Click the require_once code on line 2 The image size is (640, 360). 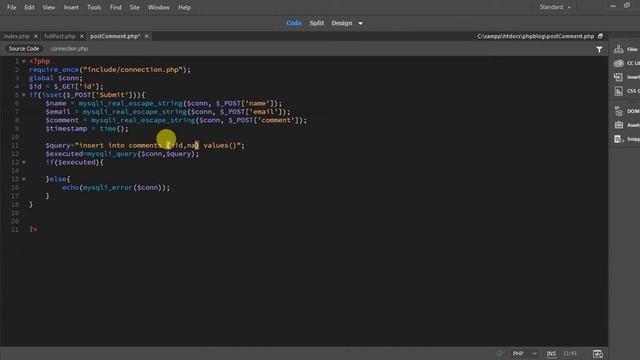pos(110,70)
